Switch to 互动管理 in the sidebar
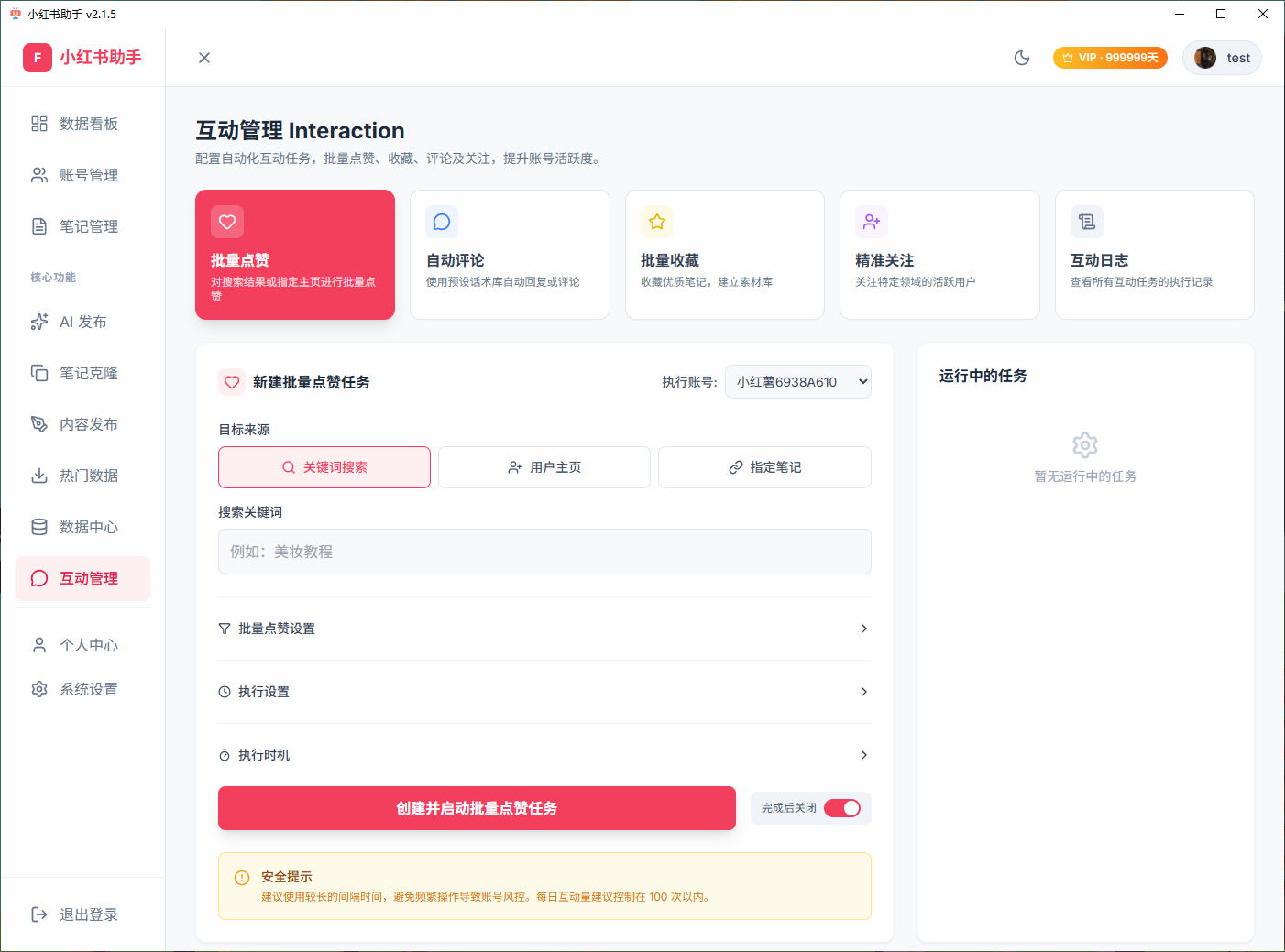1285x952 pixels. [82, 578]
